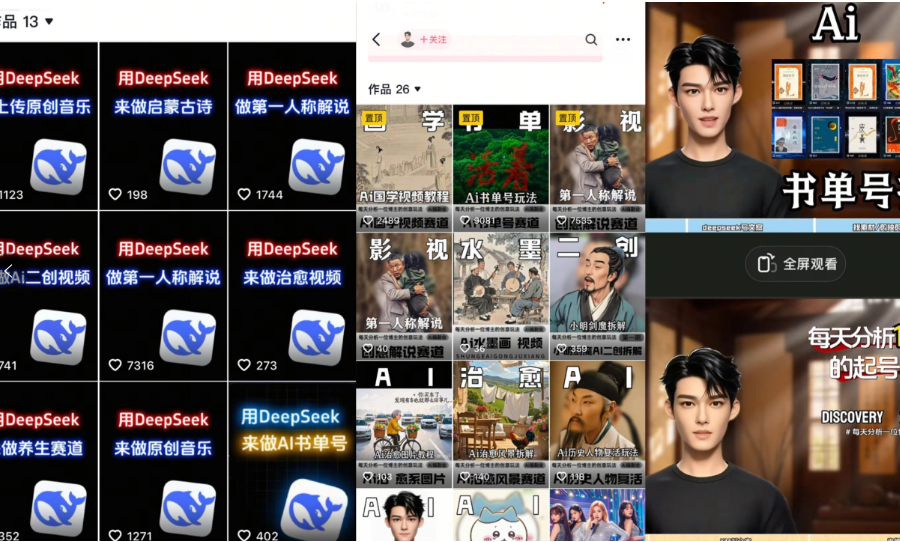Expand the 作品 13 dropdown arrow
The width and height of the screenshot is (900, 542).
pos(50,21)
